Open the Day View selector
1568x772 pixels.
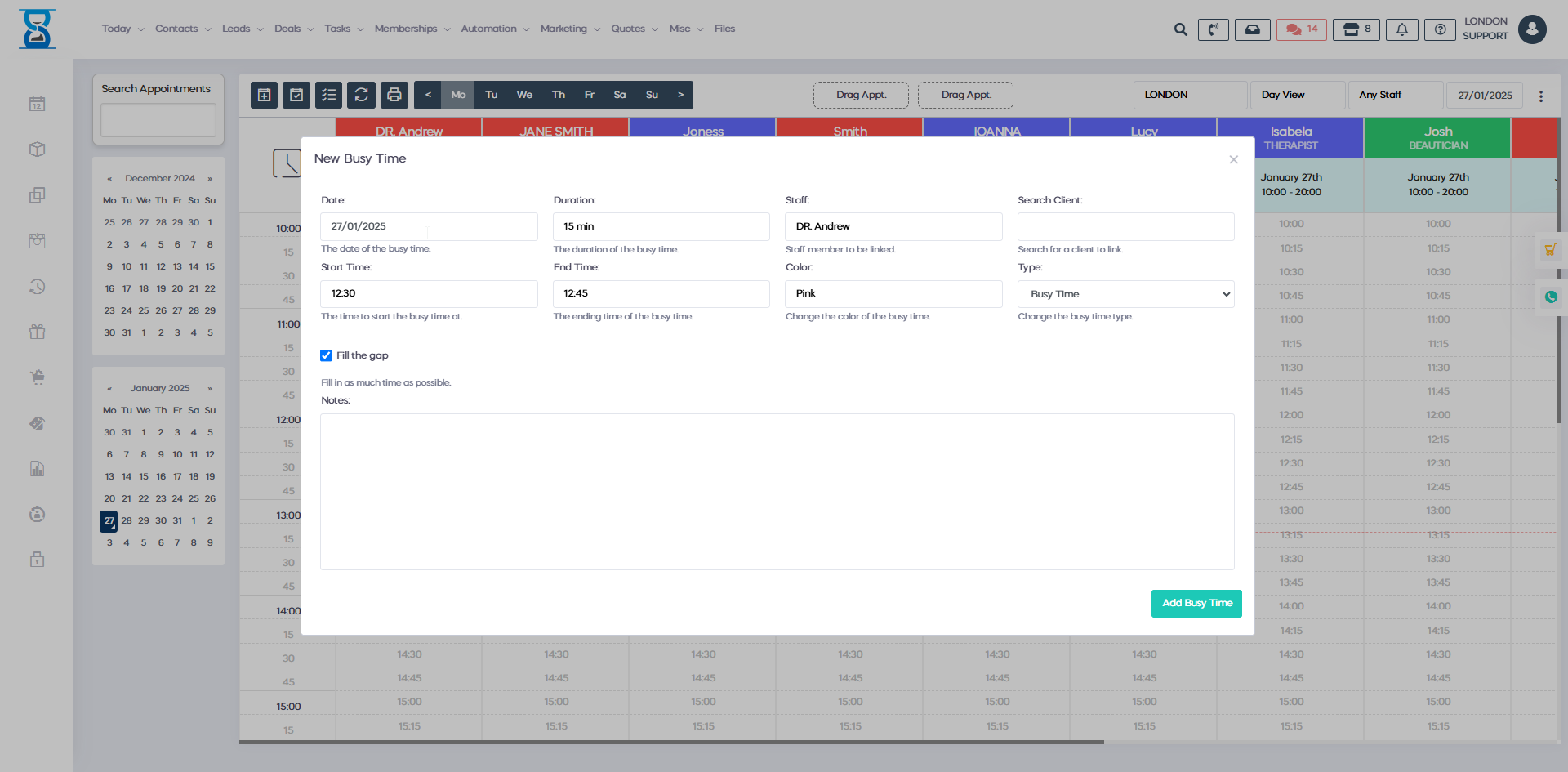pyautogui.click(x=1297, y=95)
